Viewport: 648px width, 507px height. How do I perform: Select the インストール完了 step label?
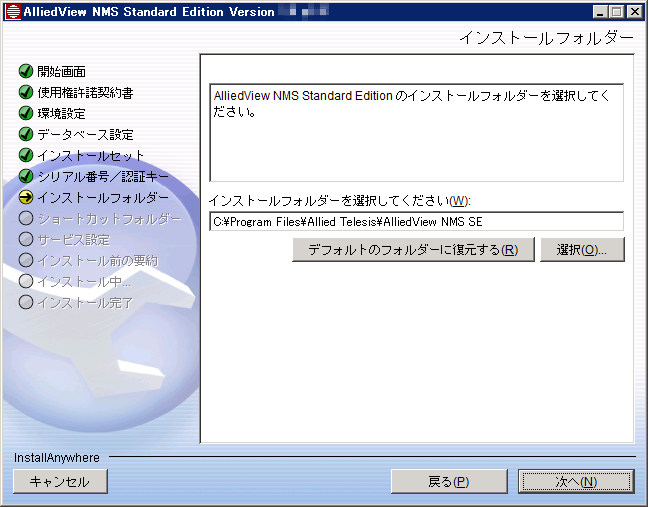coord(85,303)
